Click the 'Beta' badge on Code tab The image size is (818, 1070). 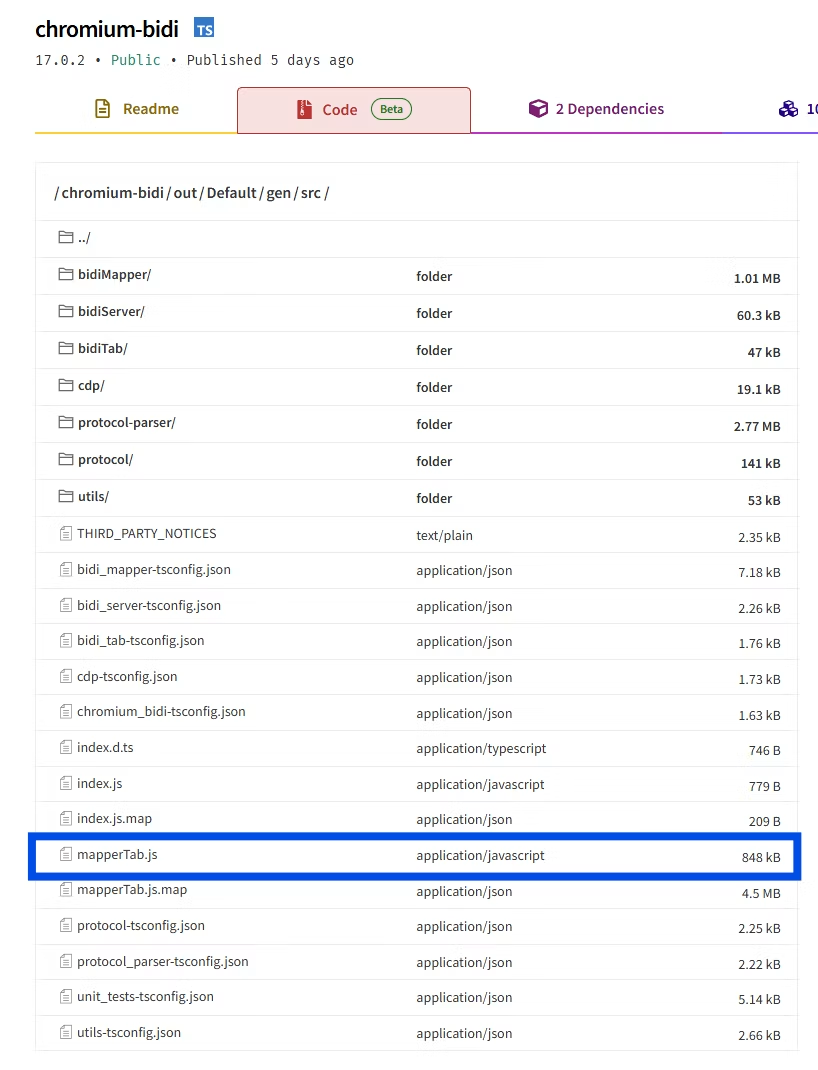(x=392, y=109)
